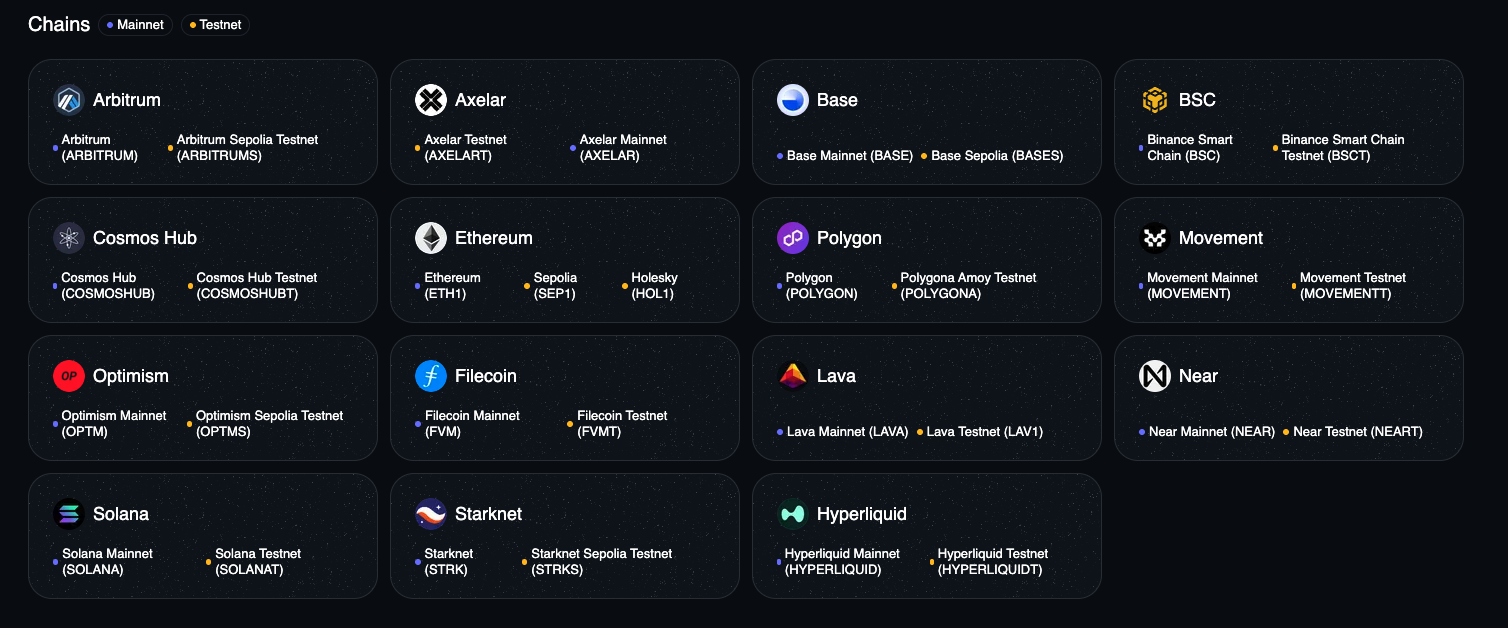Open Movement Mainnet (MOVEMENT) network
The height and width of the screenshot is (628, 1508).
[1202, 286]
